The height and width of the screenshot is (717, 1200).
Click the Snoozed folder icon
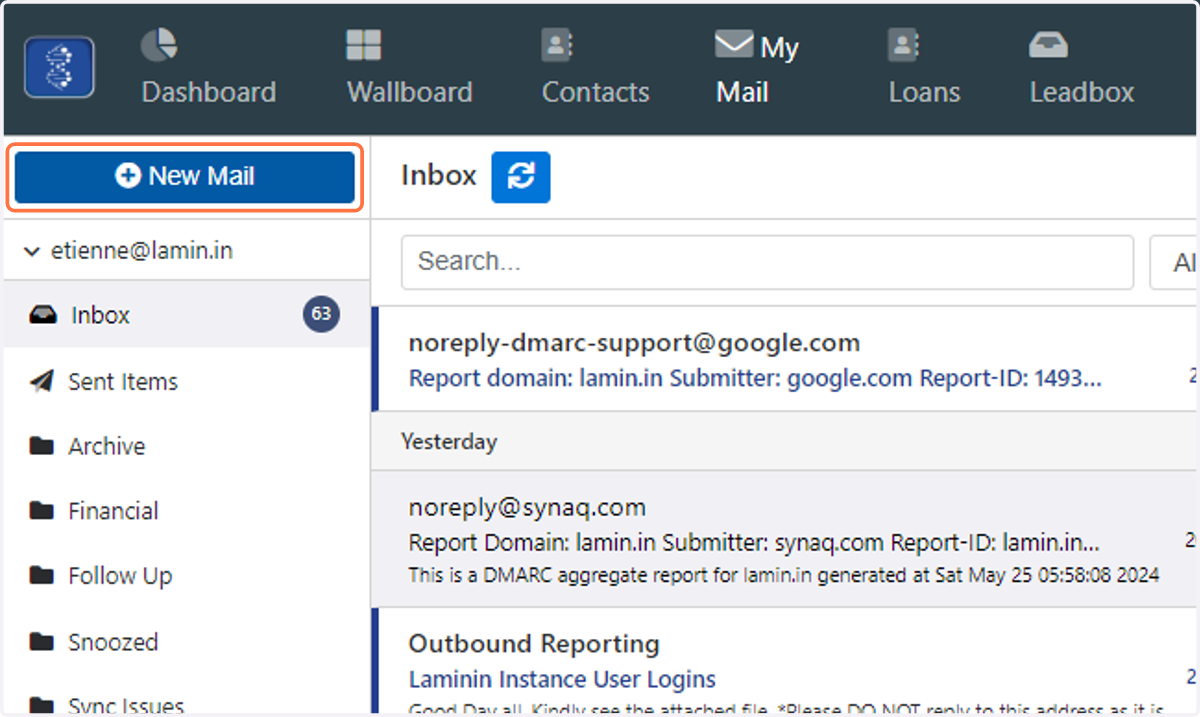(x=41, y=642)
